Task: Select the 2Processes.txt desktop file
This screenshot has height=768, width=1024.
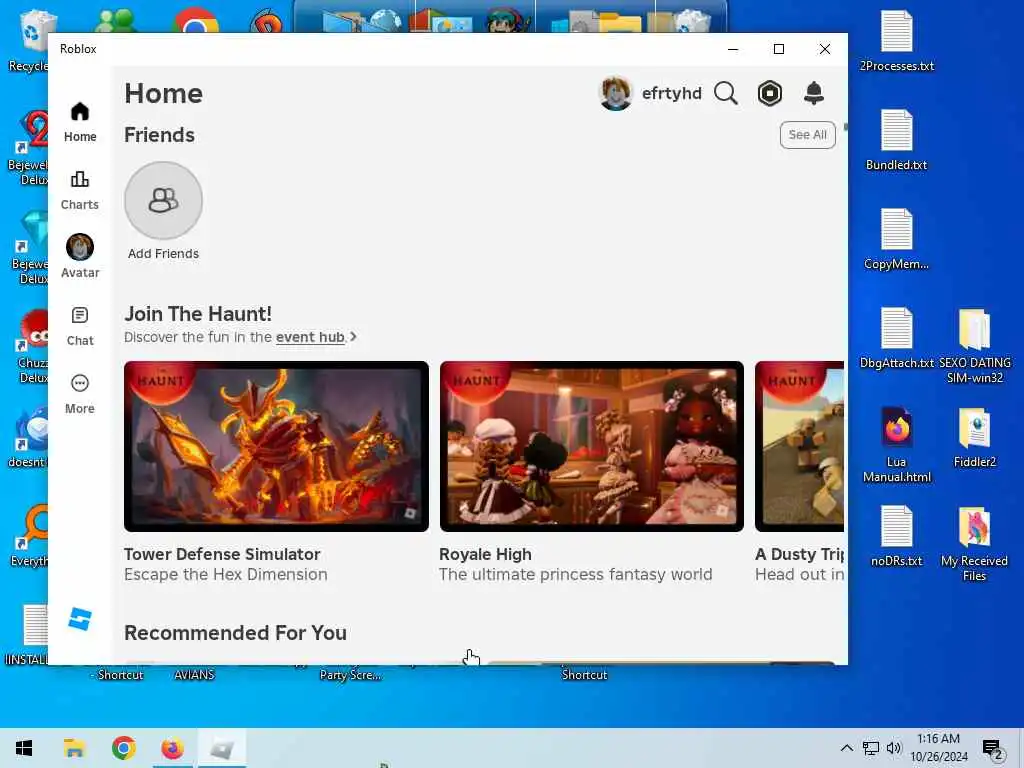Action: click(896, 42)
